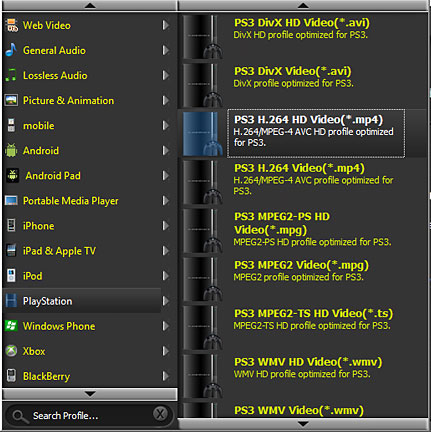
Task: Click profile list scroll-down arrow bar
Action: (x=303, y=424)
